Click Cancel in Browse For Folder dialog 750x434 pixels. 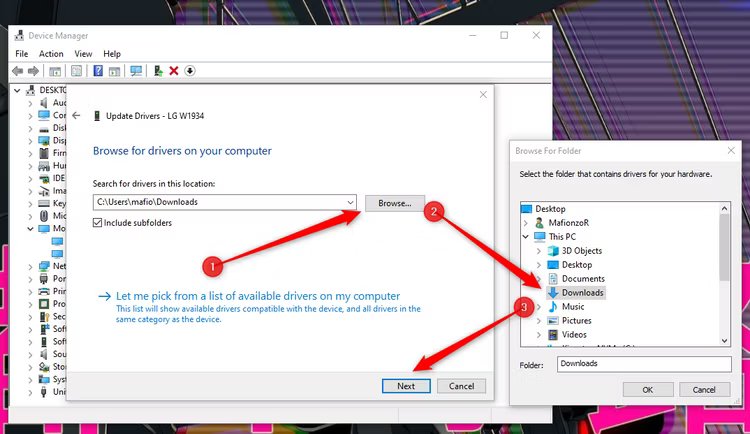[705, 389]
